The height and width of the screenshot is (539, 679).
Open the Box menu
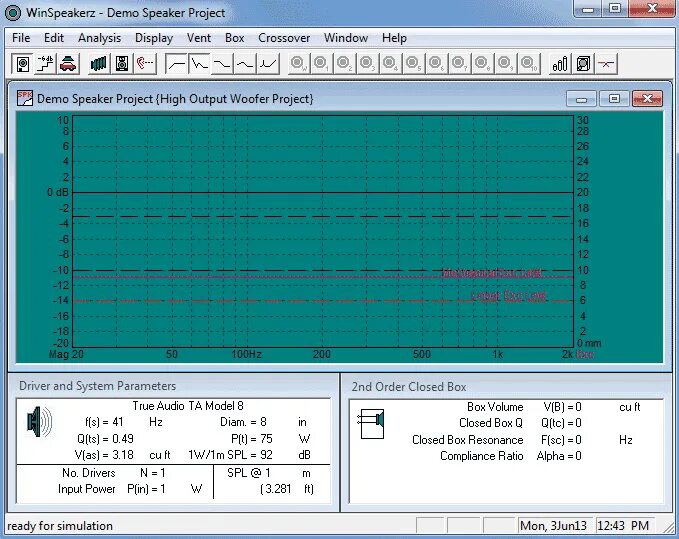(234, 38)
